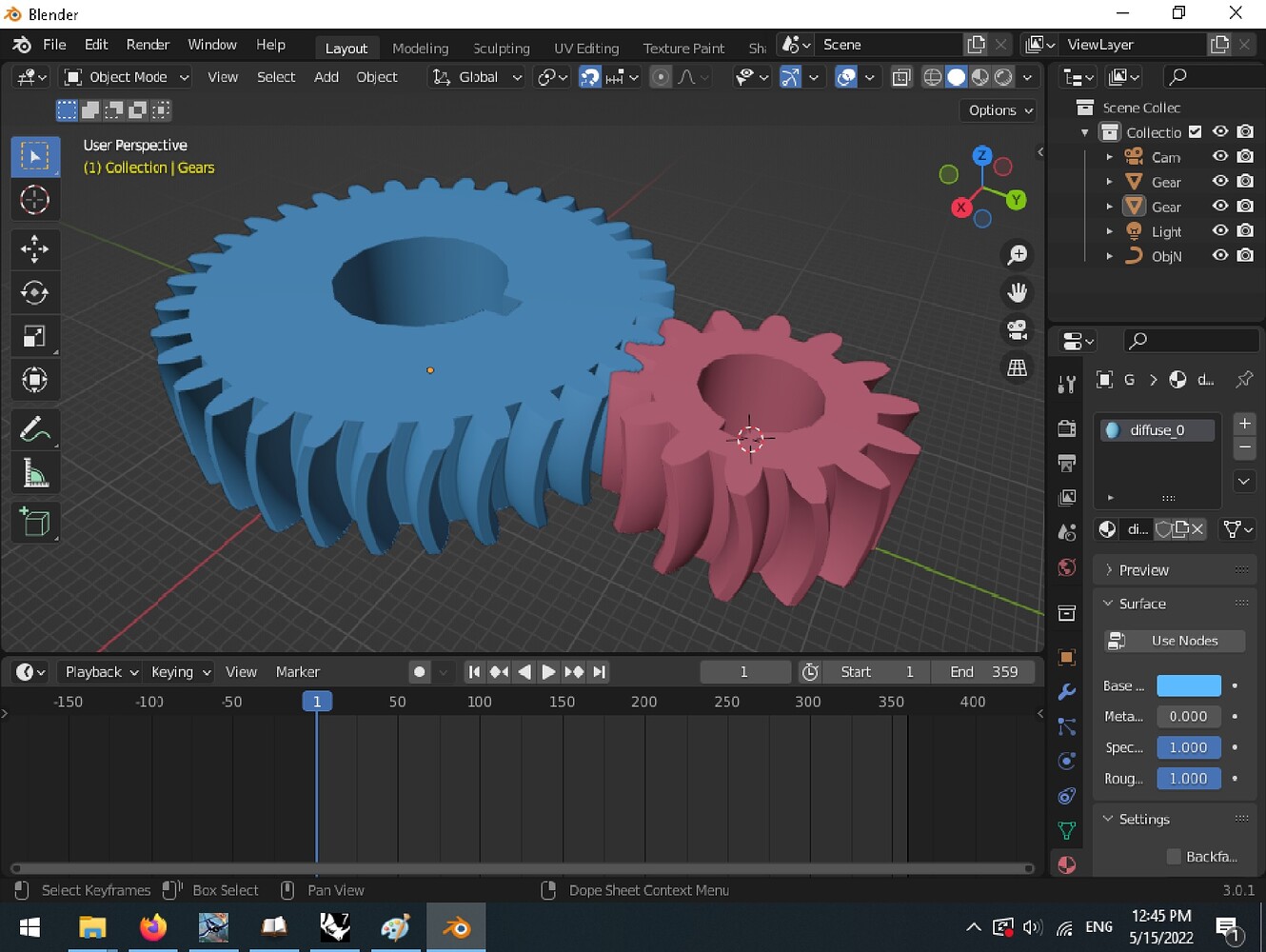Open Physics Properties in the properties sidebar
This screenshot has width=1266, height=952.
(1066, 761)
